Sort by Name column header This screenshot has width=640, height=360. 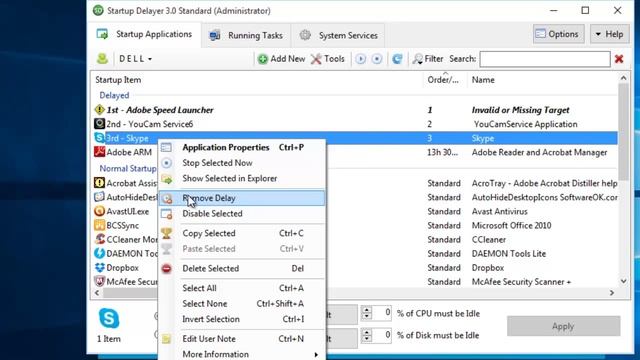[543, 80]
